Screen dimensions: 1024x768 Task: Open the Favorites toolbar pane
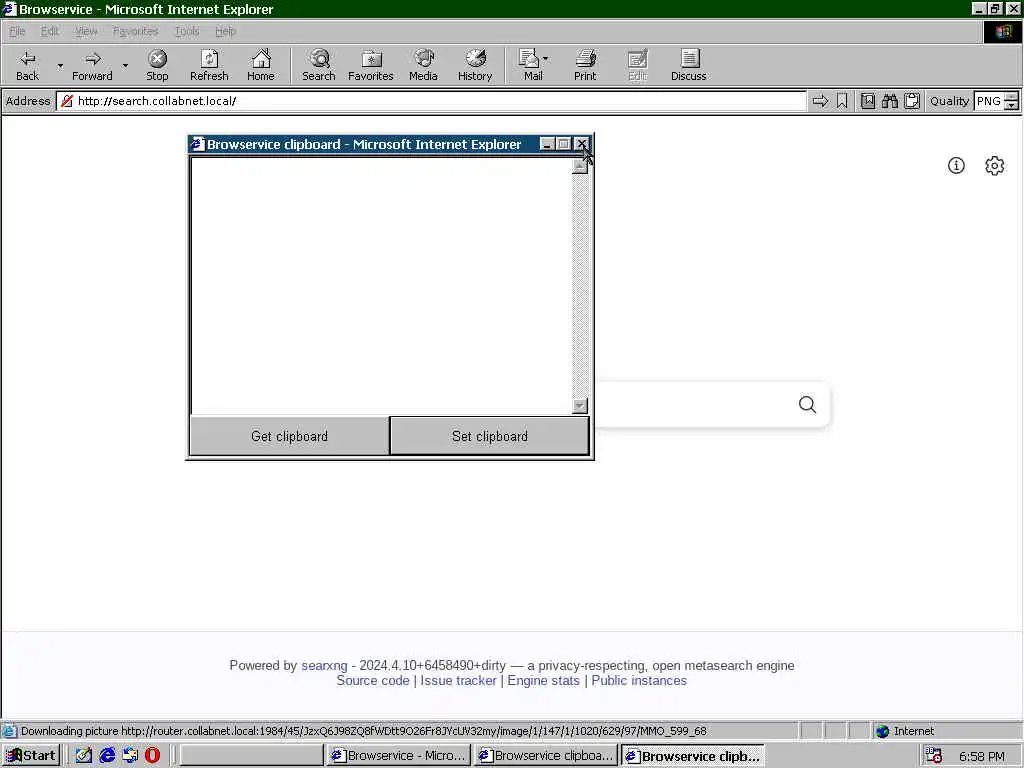[371, 65]
